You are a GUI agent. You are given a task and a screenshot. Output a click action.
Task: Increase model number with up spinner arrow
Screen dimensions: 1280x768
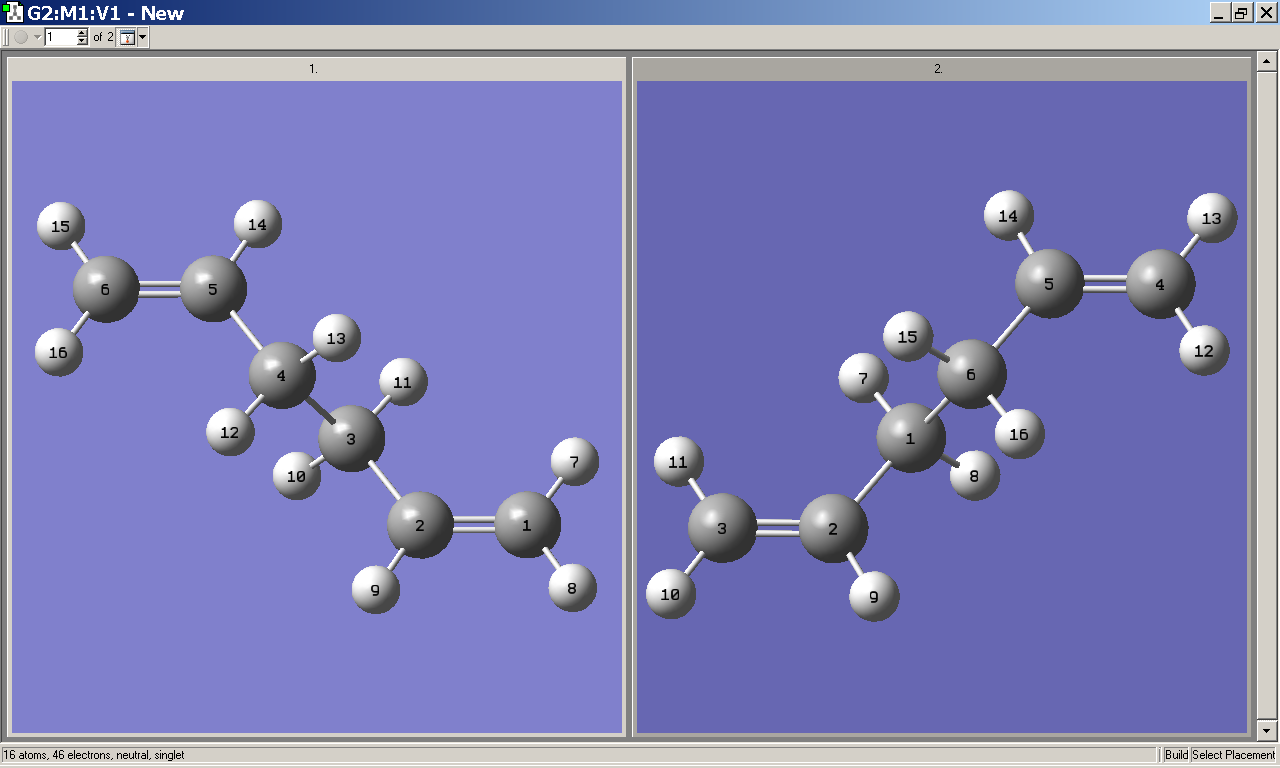click(82, 33)
